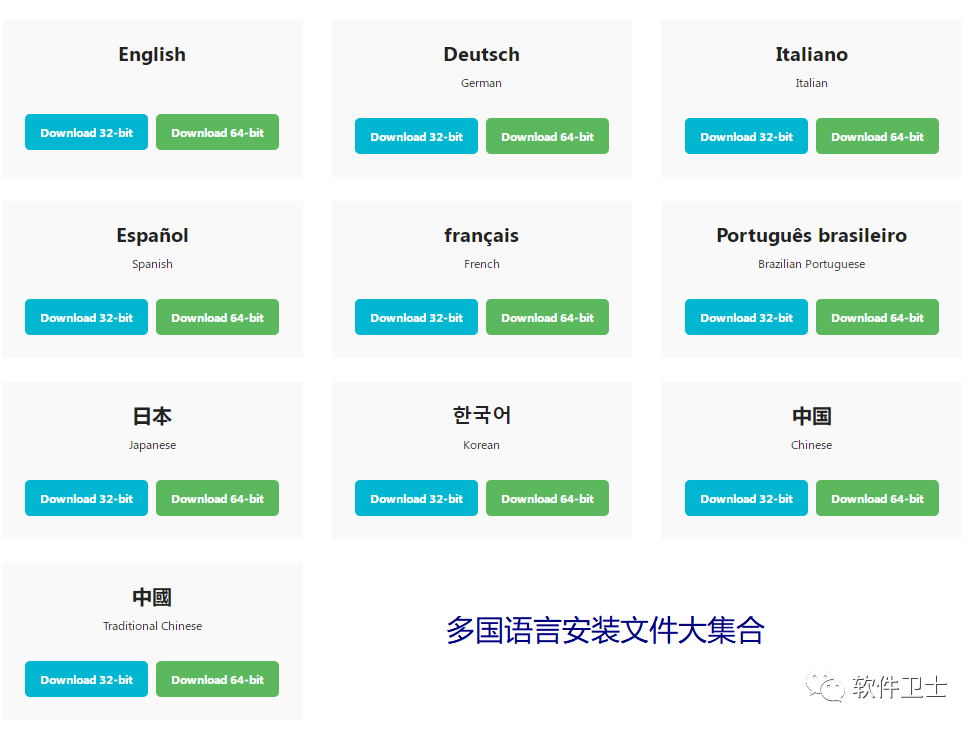Image resolution: width=979 pixels, height=730 pixels.
Task: Download 32-bit for Português brasileiro
Action: (746, 317)
